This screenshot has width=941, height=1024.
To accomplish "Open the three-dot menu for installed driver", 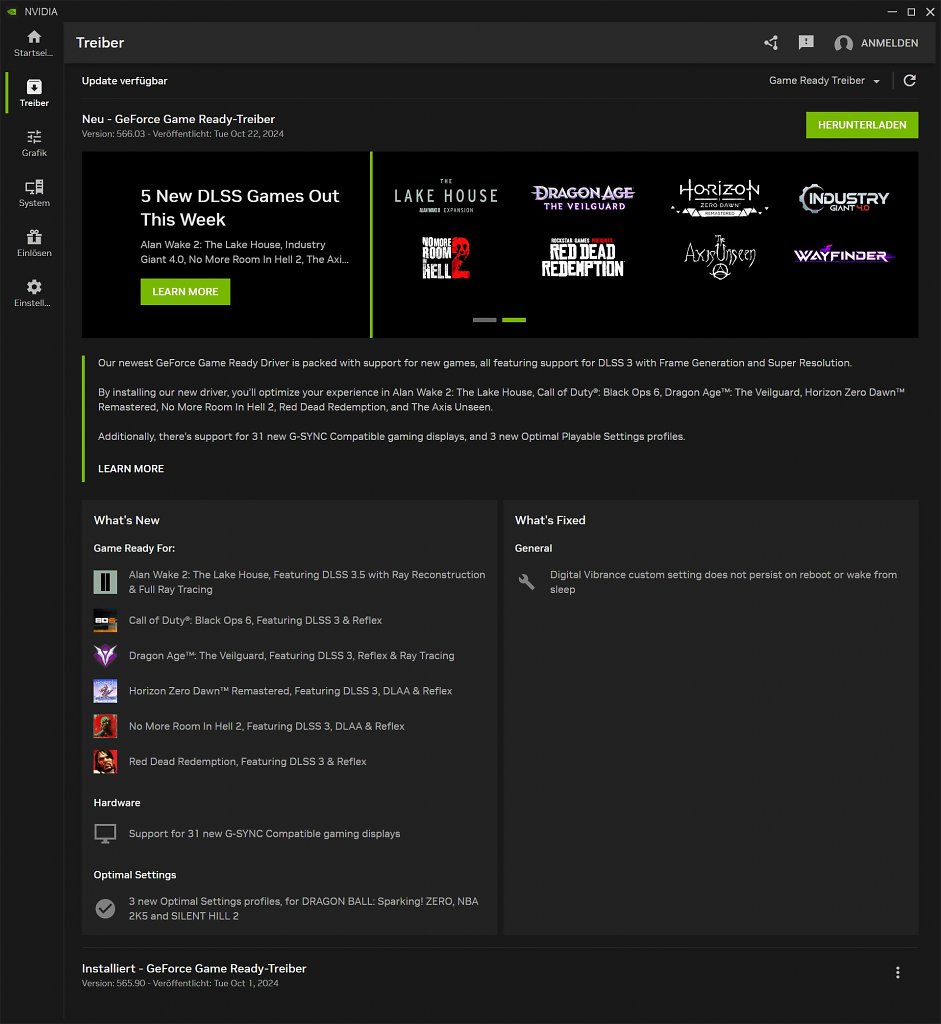I will click(x=898, y=972).
